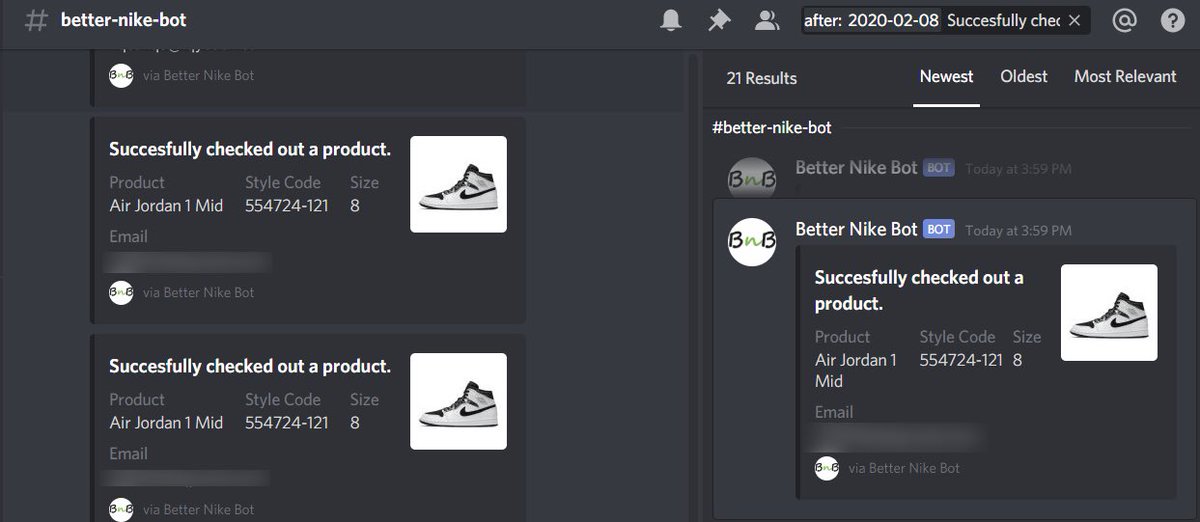The width and height of the screenshot is (1200, 522).
Task: Click Better Nike Bot username in main search result
Action: [x=856, y=229]
